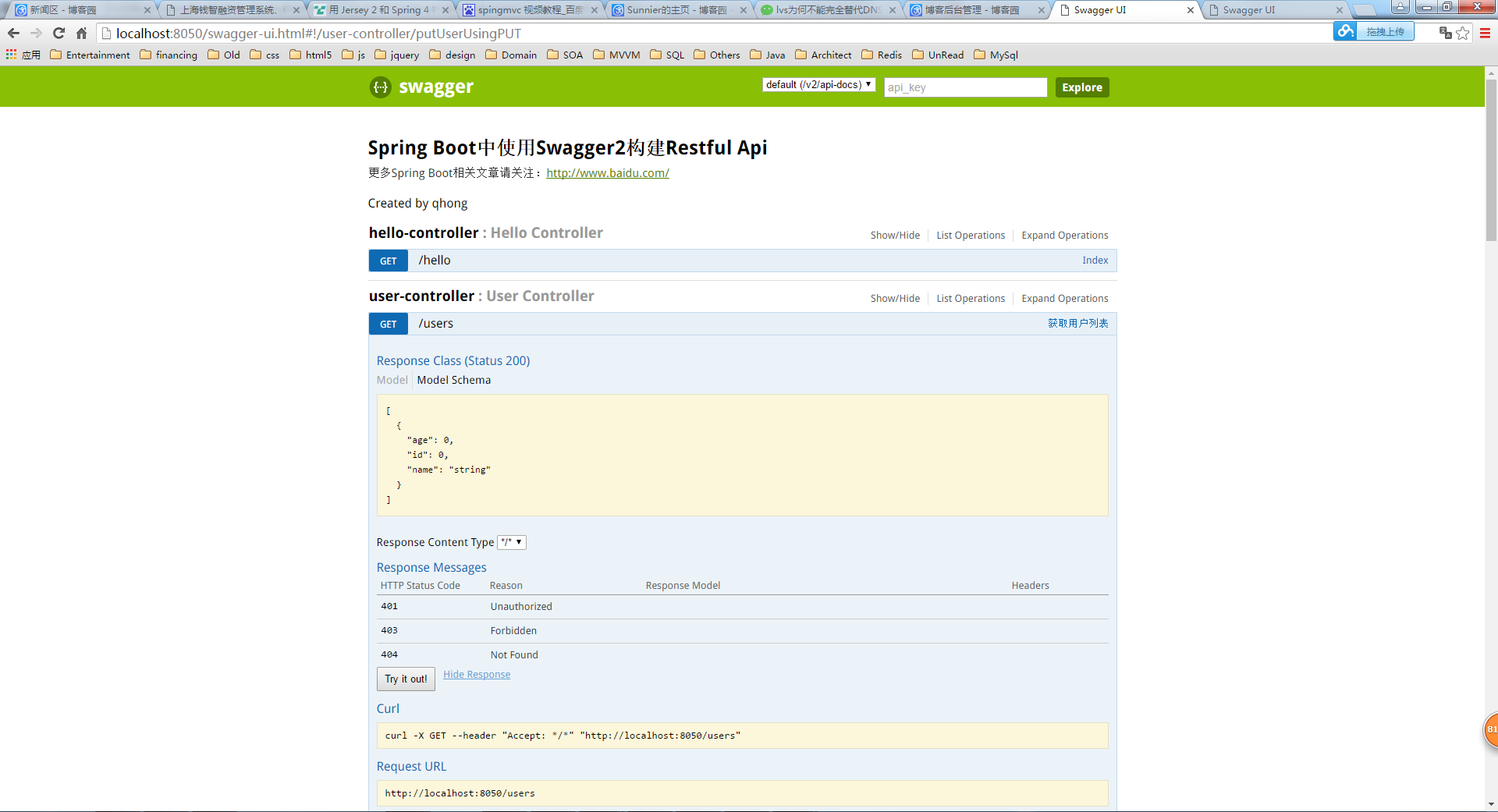Open the Chrome hamburger menu
This screenshot has width=1498, height=812.
click(1485, 33)
